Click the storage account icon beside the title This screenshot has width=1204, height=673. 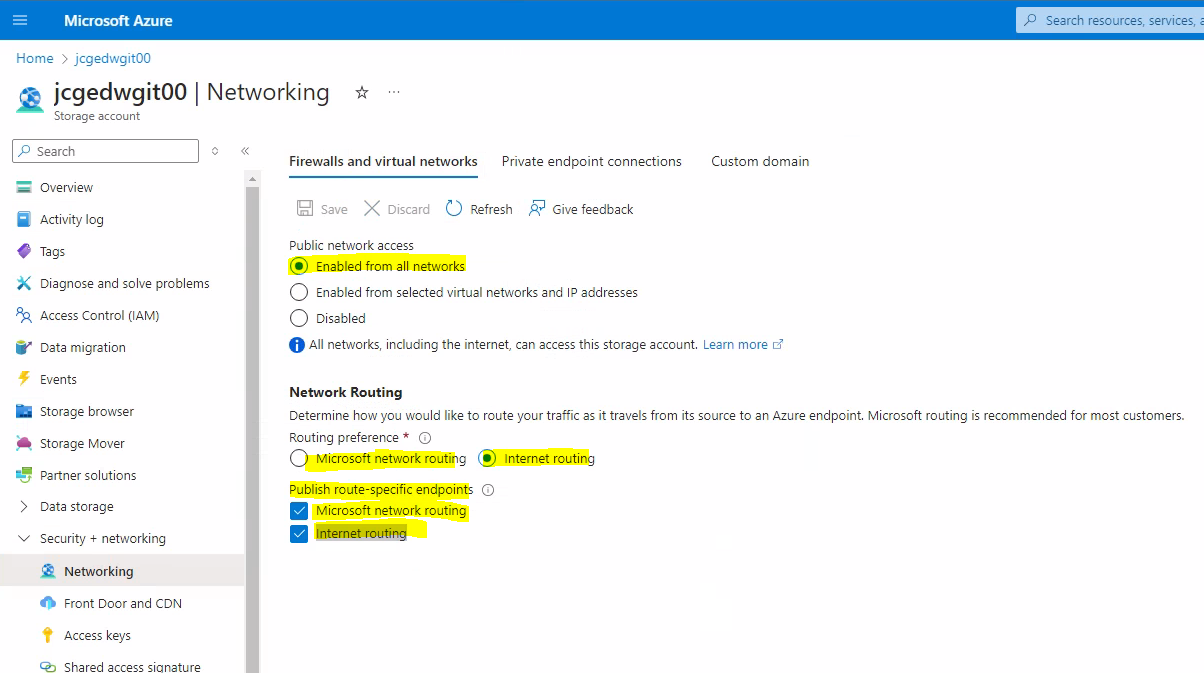pos(30,100)
